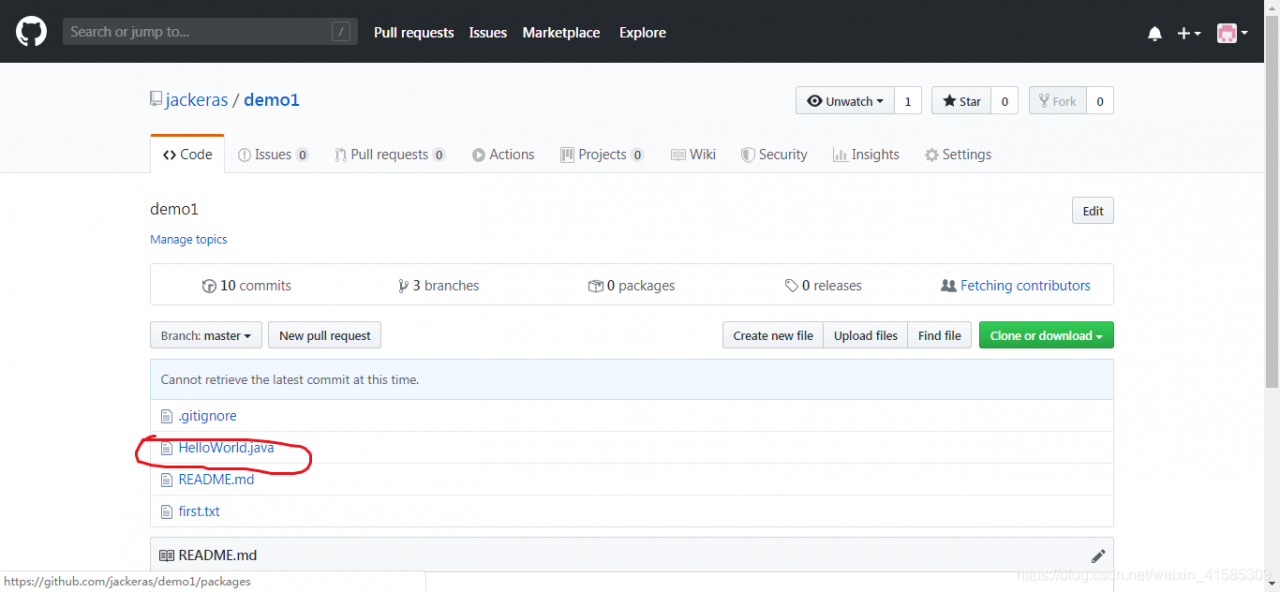Viewport: 1280px width, 592px height.
Task: Open the HelloWorld.java file
Action: [226, 447]
